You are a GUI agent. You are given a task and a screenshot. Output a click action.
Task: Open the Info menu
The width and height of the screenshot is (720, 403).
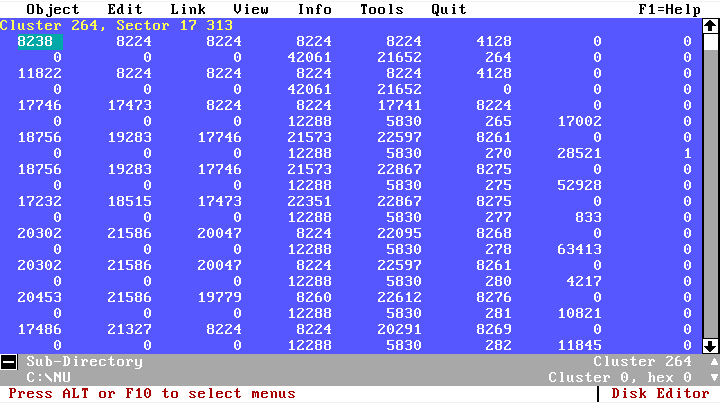(x=315, y=9)
